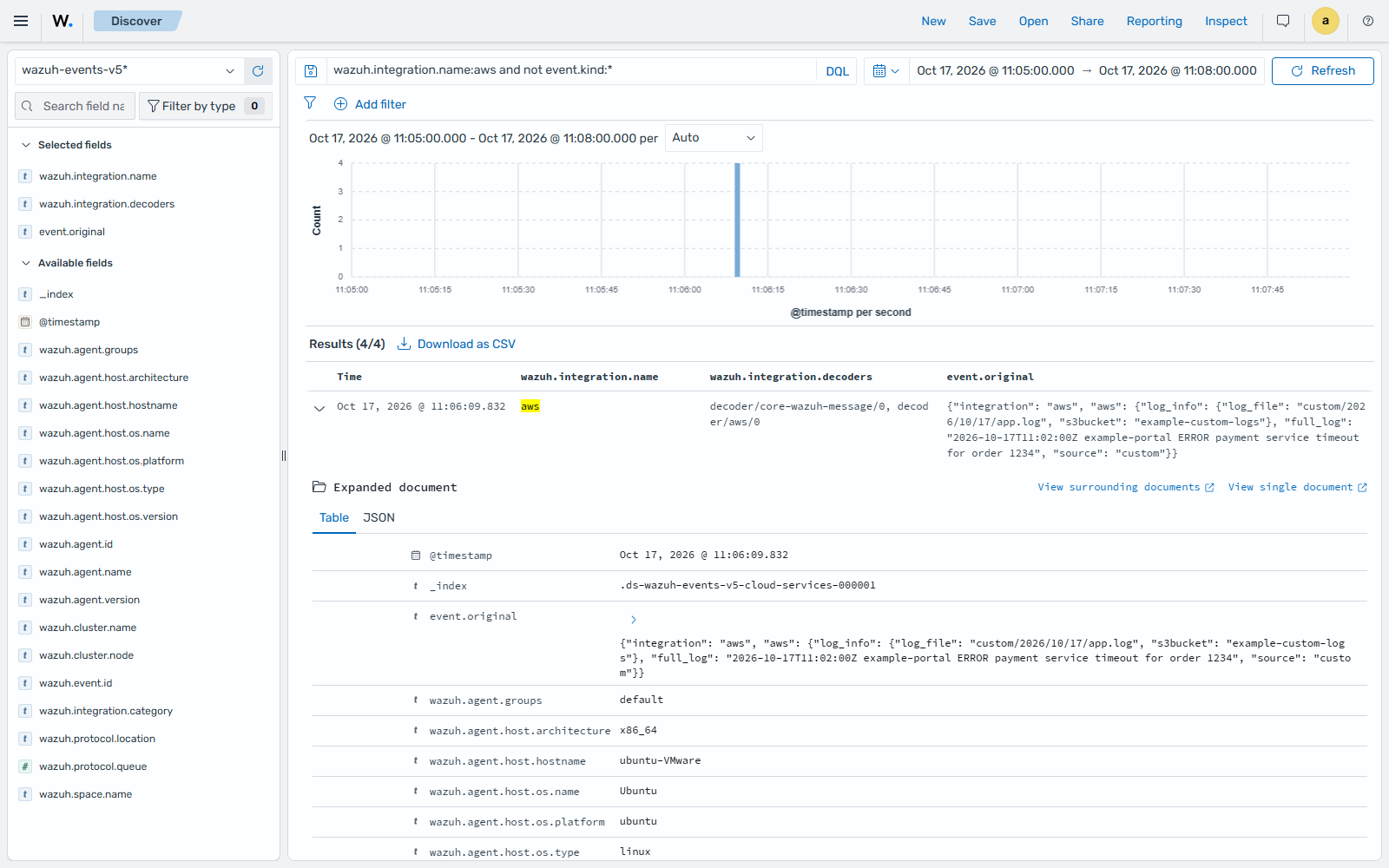Screen dimensions: 1389x868
Task: Open the Auto interval dropdown
Action: [714, 138]
